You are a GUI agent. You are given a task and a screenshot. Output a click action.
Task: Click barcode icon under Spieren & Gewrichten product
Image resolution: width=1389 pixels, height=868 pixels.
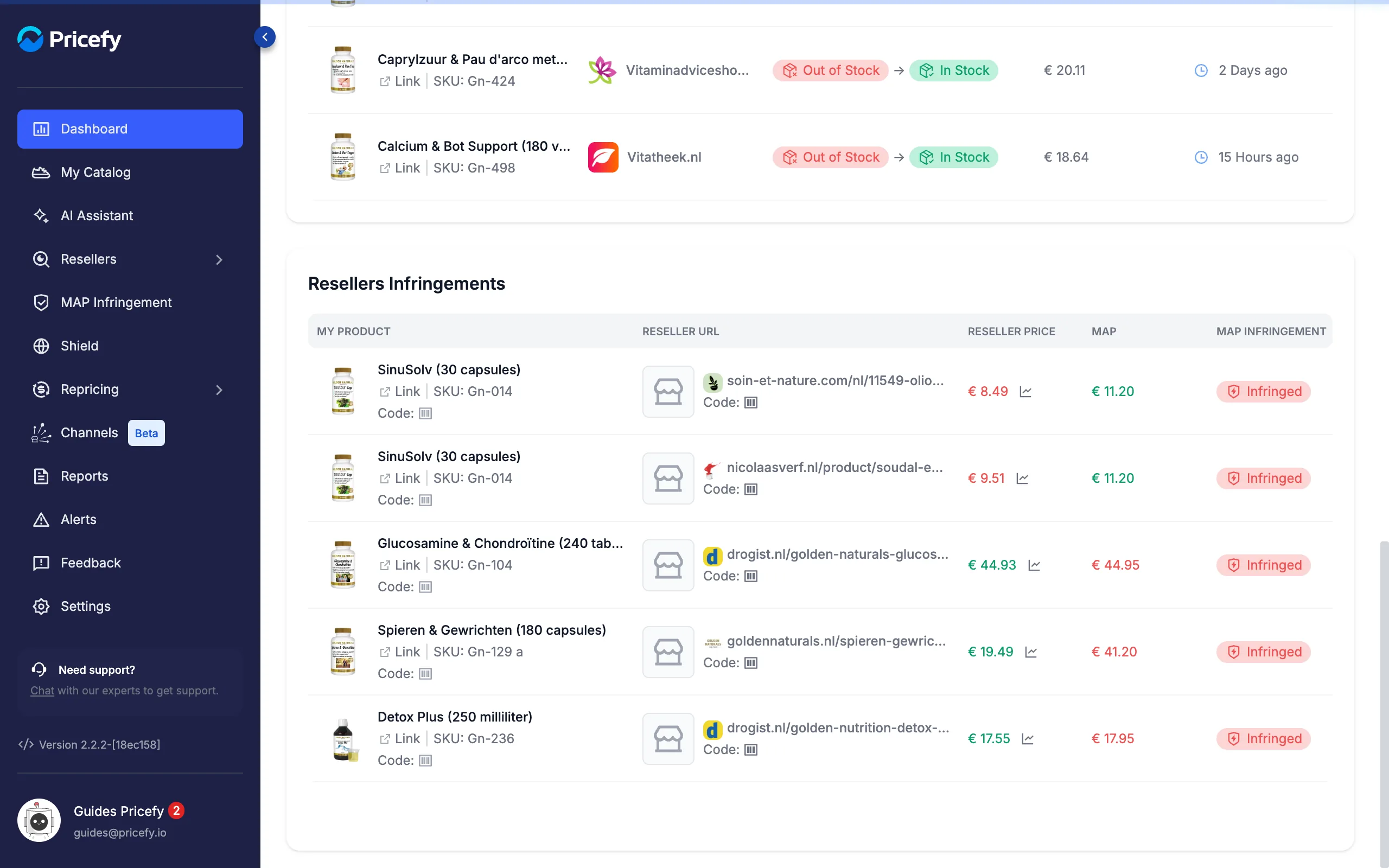(425, 674)
